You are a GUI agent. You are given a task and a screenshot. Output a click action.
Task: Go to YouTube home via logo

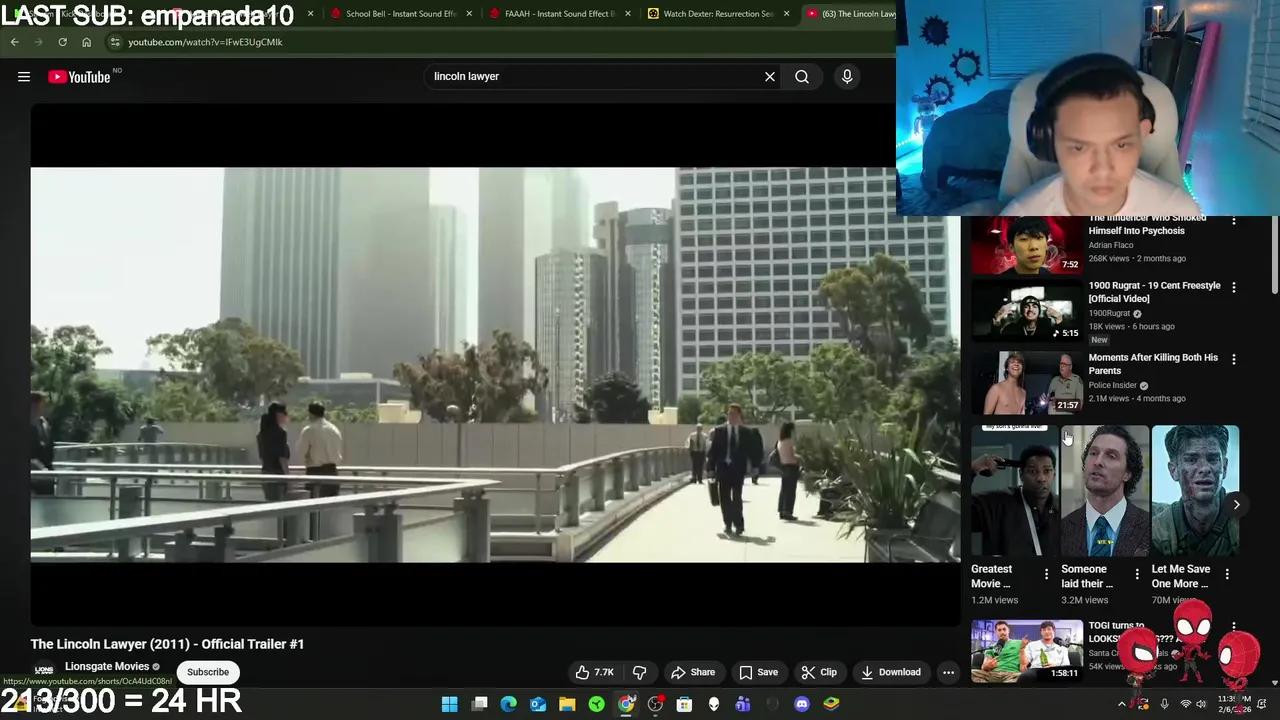(x=79, y=77)
